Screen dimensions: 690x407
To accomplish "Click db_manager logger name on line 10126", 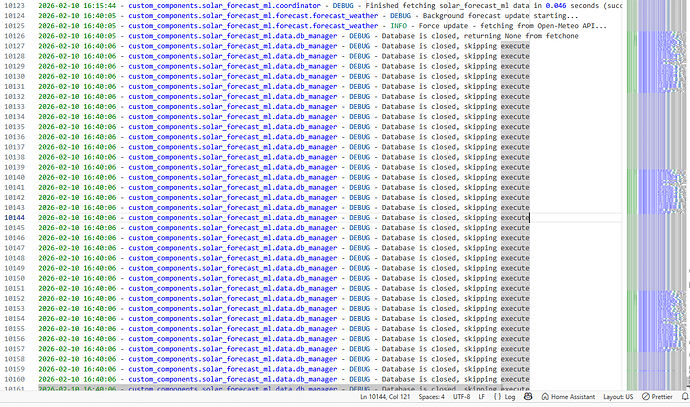I will point(232,36).
